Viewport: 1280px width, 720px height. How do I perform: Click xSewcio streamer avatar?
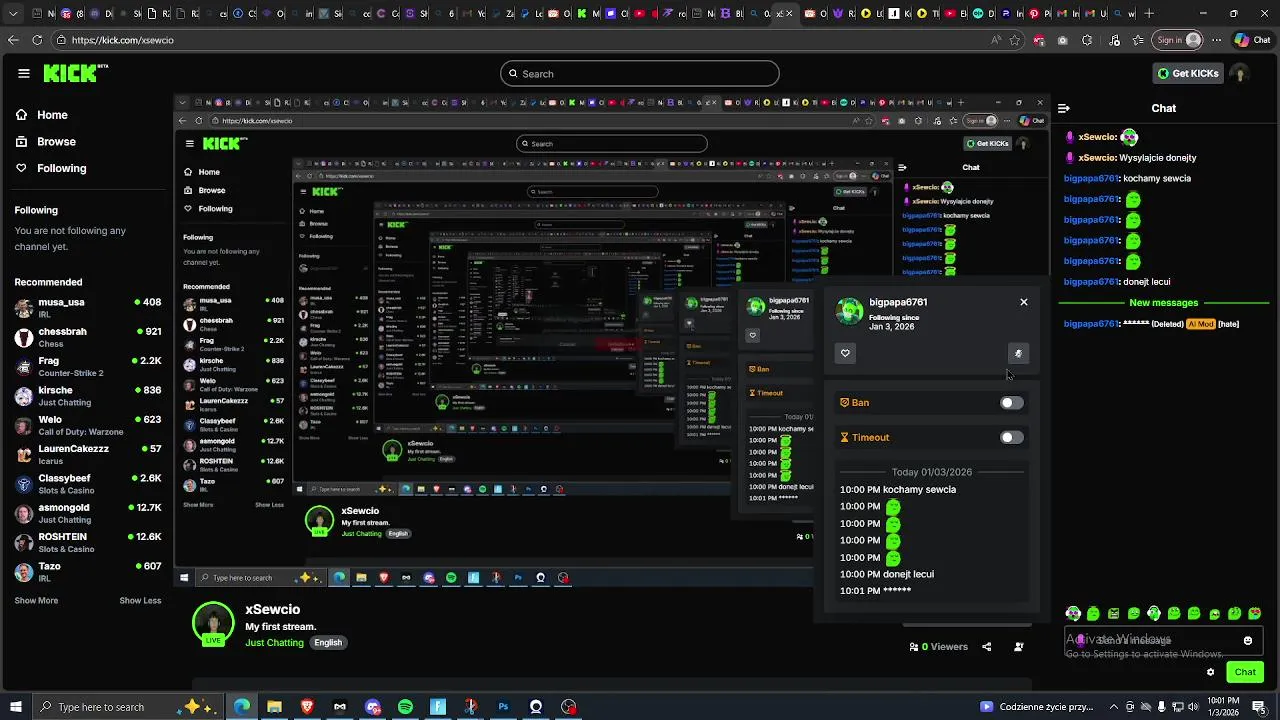click(213, 623)
